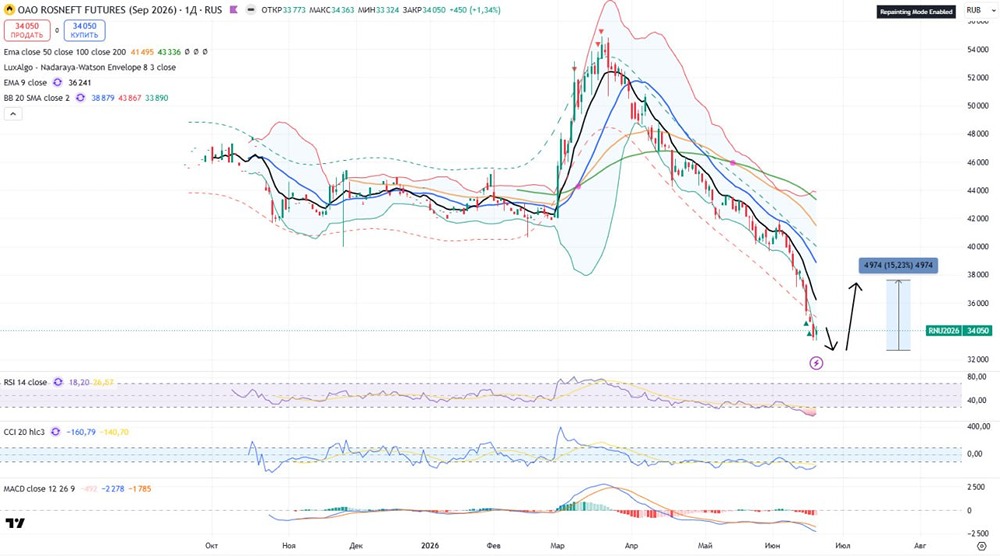This screenshot has width=1000, height=556.
Task: Click the МИН 33 324 low value
Action: coord(378,10)
